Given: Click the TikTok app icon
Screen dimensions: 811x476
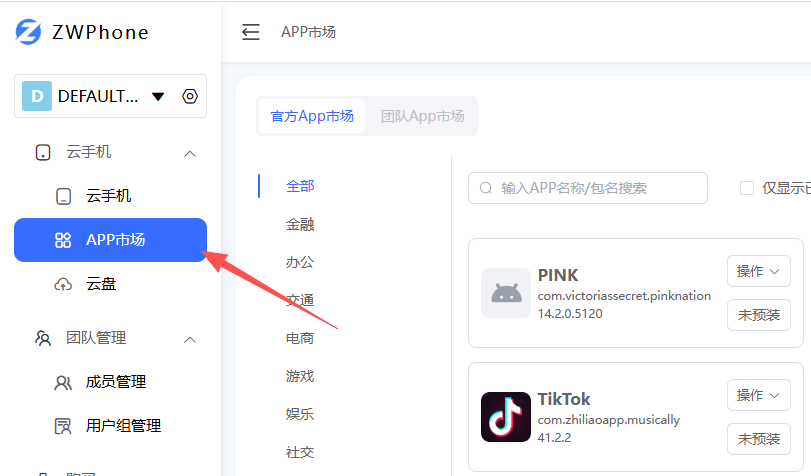Looking at the screenshot, I should (506, 417).
